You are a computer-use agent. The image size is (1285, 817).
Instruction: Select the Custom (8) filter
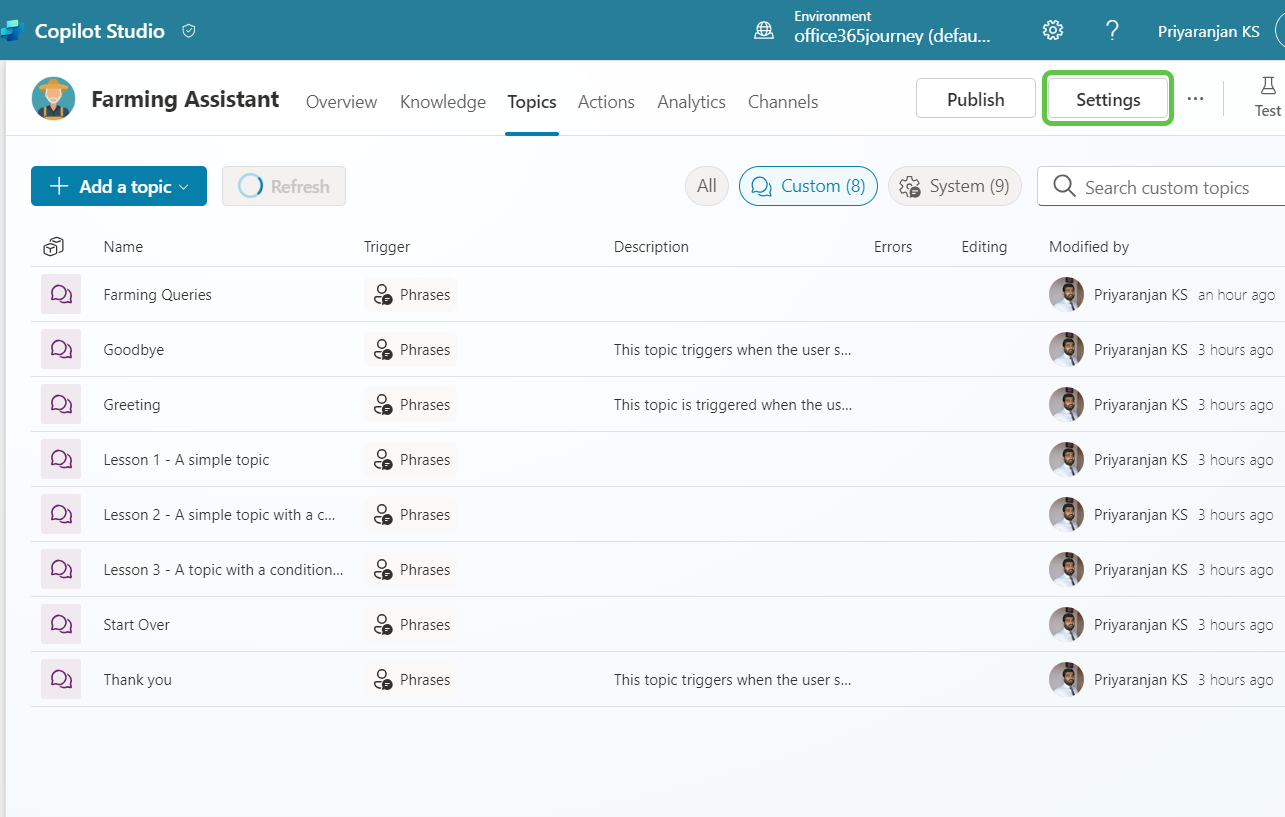pos(808,186)
